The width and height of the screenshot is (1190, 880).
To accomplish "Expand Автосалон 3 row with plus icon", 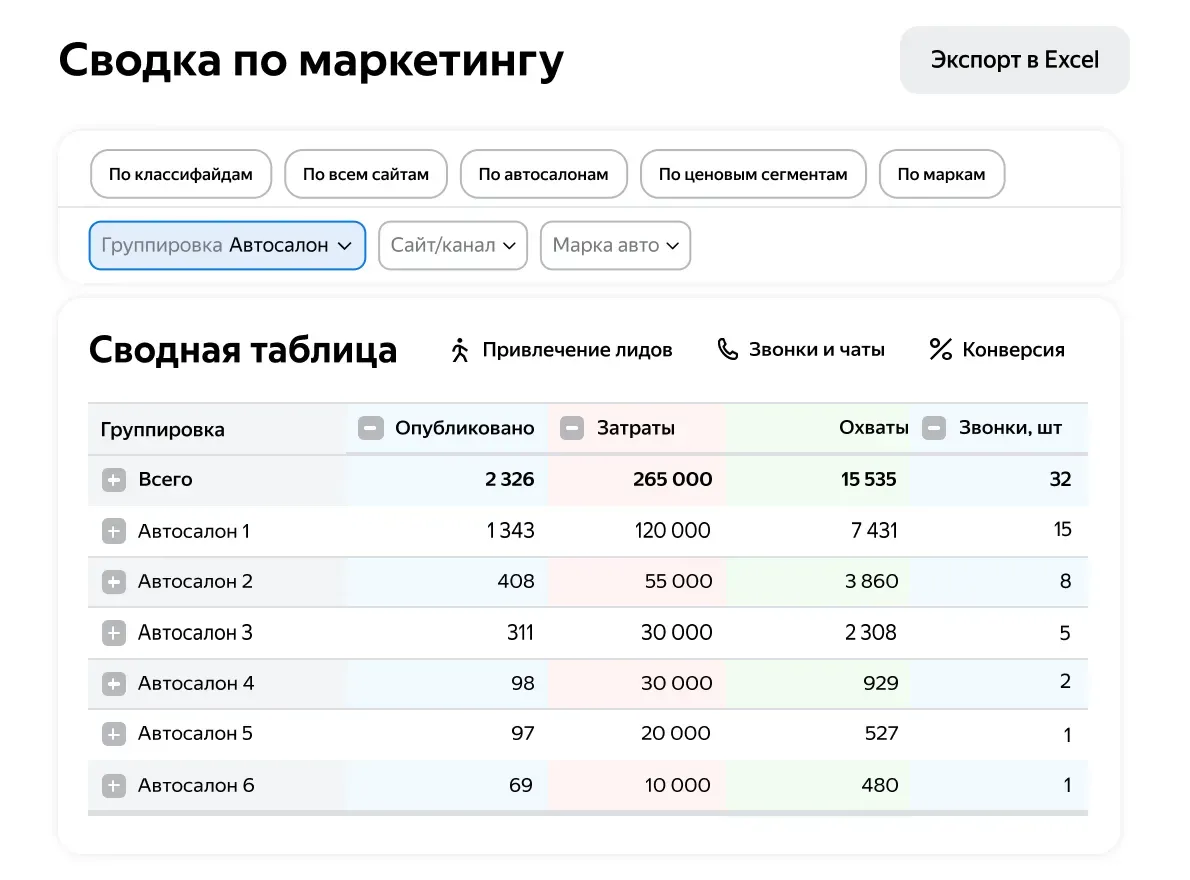I will [x=114, y=633].
